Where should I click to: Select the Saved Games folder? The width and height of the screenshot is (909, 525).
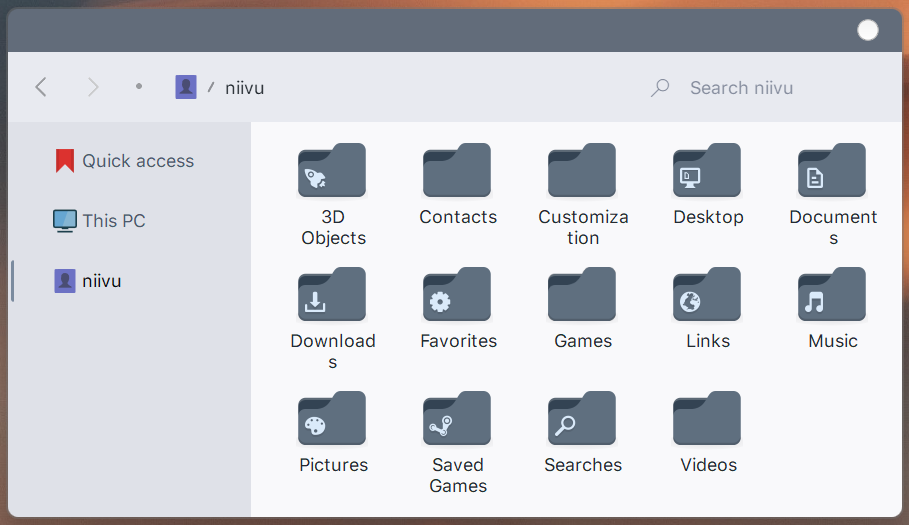[457, 420]
